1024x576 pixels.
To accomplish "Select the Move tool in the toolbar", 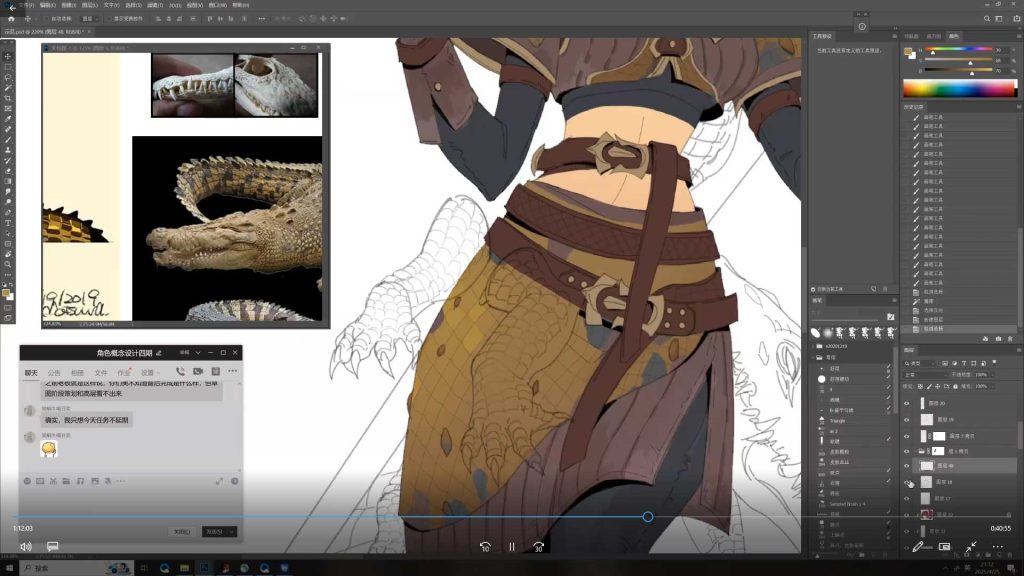I will [x=8, y=55].
